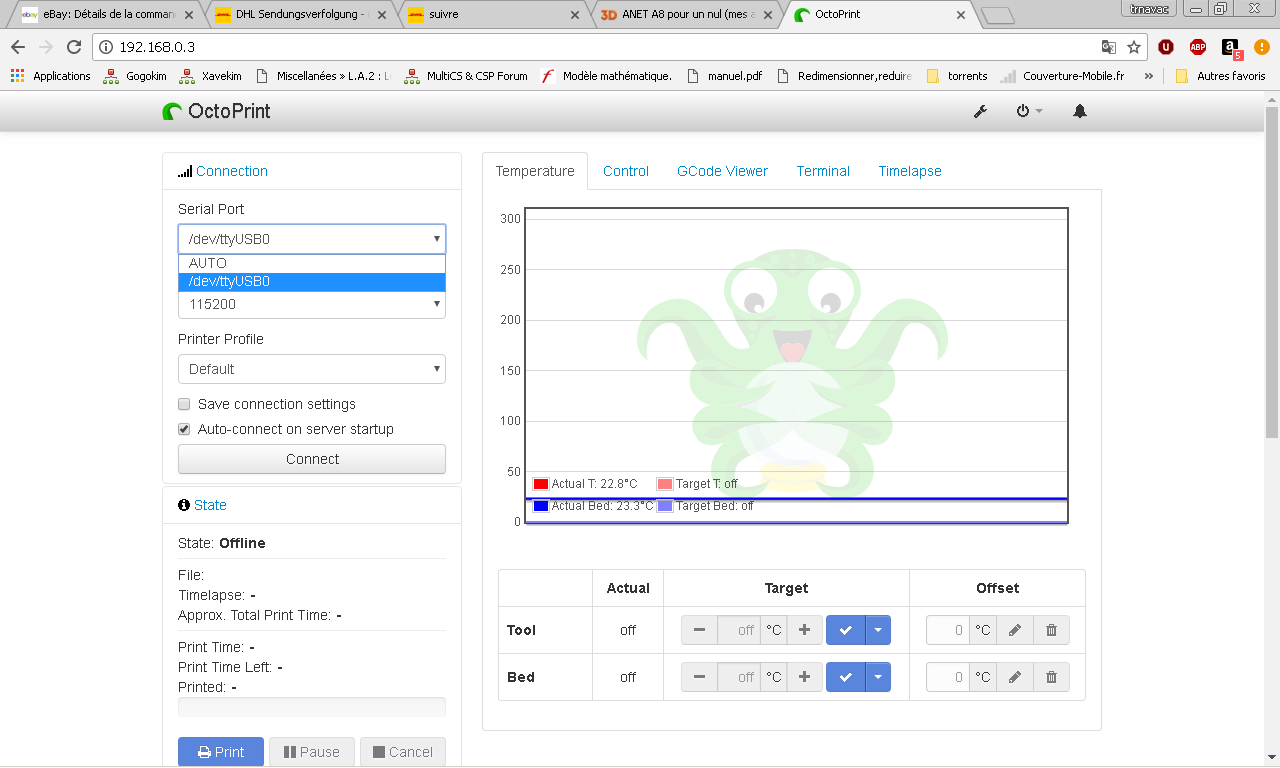Click Target T light red legend swatch

[665, 484]
